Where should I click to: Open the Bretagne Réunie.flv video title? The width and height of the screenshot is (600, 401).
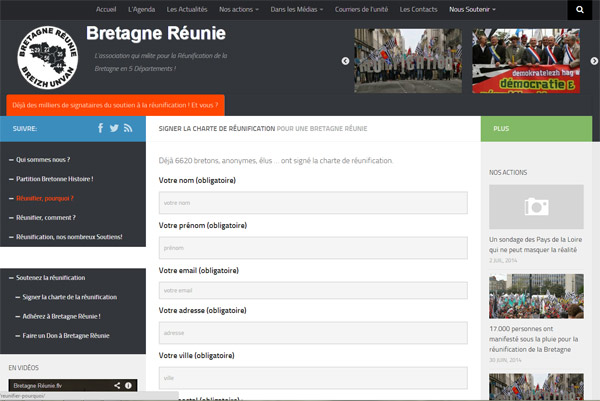tap(38, 385)
